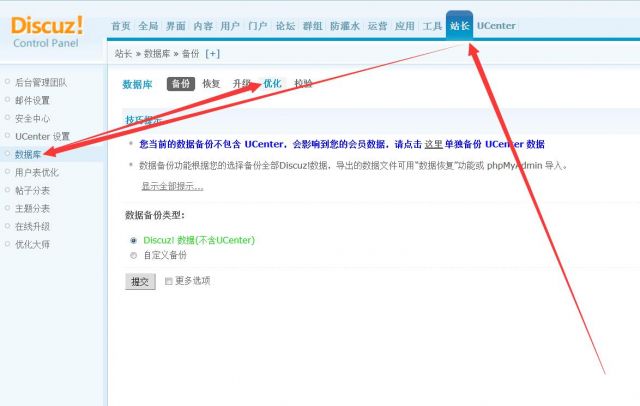Image resolution: width=640 pixels, height=406 pixels.
Task: Click the [+] add shortcut in breadcrumb
Action: pos(212,53)
